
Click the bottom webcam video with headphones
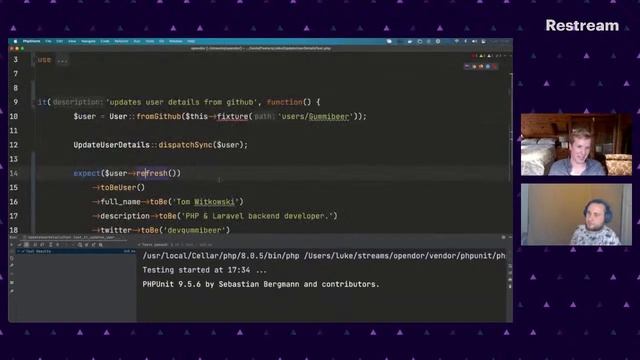[x=576, y=214]
